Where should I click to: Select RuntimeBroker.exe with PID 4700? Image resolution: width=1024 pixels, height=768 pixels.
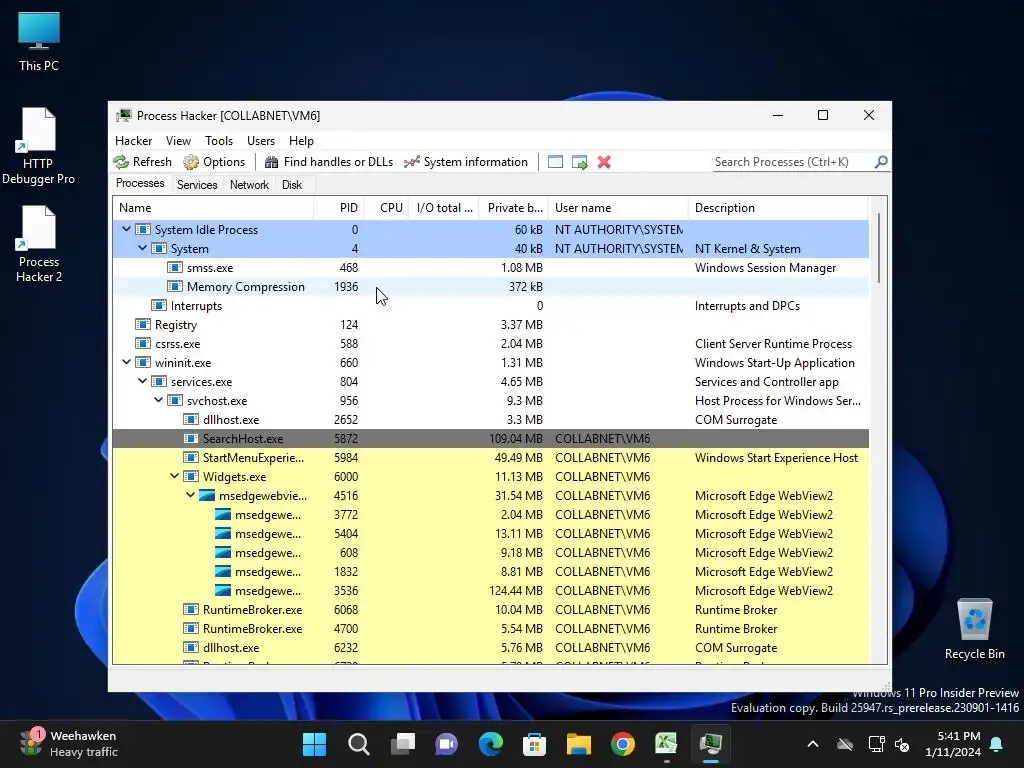click(x=490, y=629)
